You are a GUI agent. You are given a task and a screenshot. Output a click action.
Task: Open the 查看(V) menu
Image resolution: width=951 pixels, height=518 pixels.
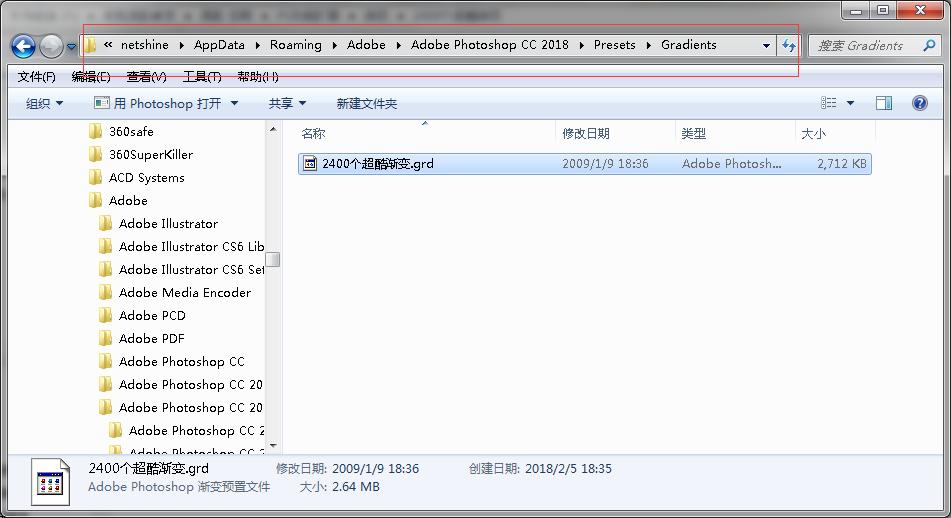[x=146, y=77]
